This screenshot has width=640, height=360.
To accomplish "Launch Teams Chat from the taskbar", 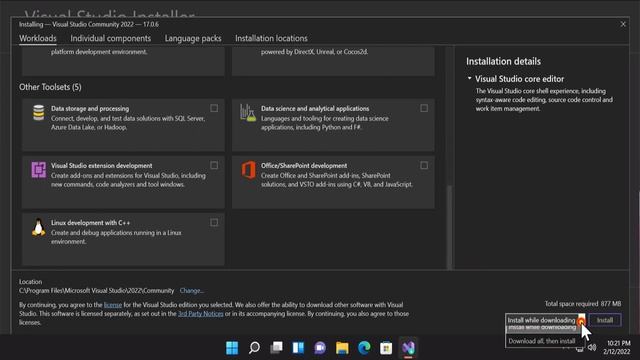I will (320, 348).
